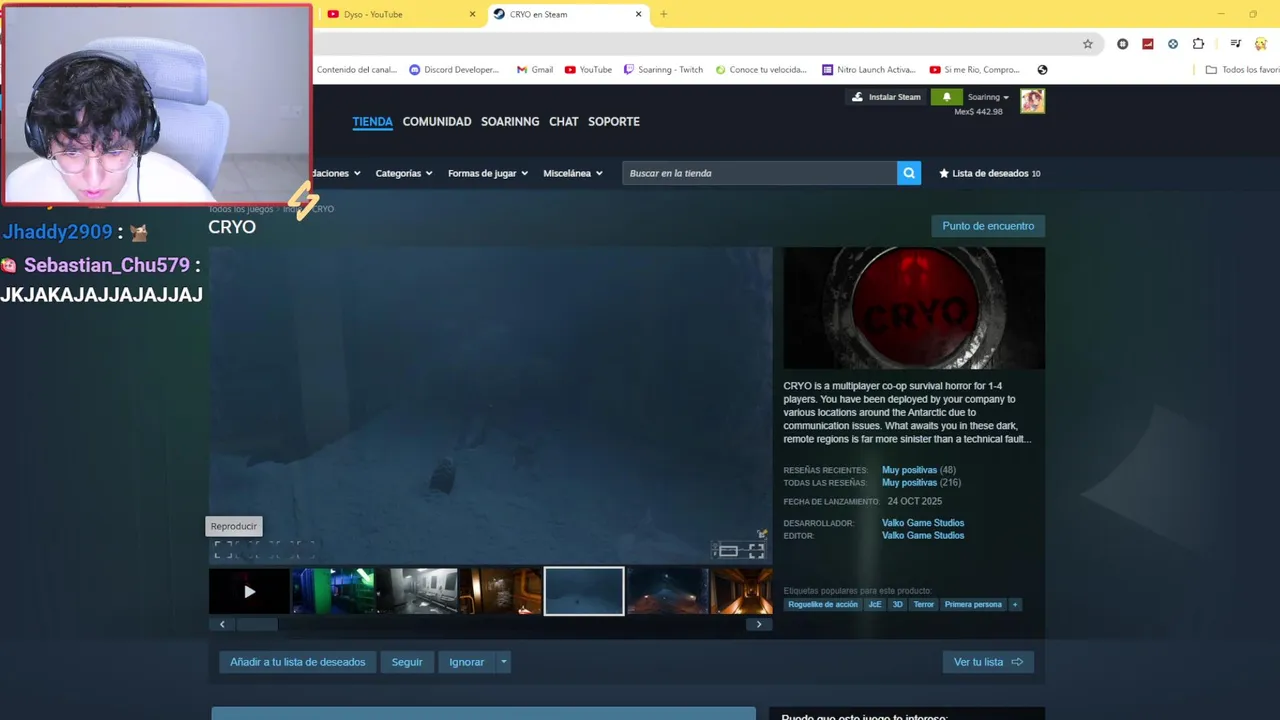Open the Ignorar options dropdown arrow
Image resolution: width=1280 pixels, height=720 pixels.
pos(503,662)
